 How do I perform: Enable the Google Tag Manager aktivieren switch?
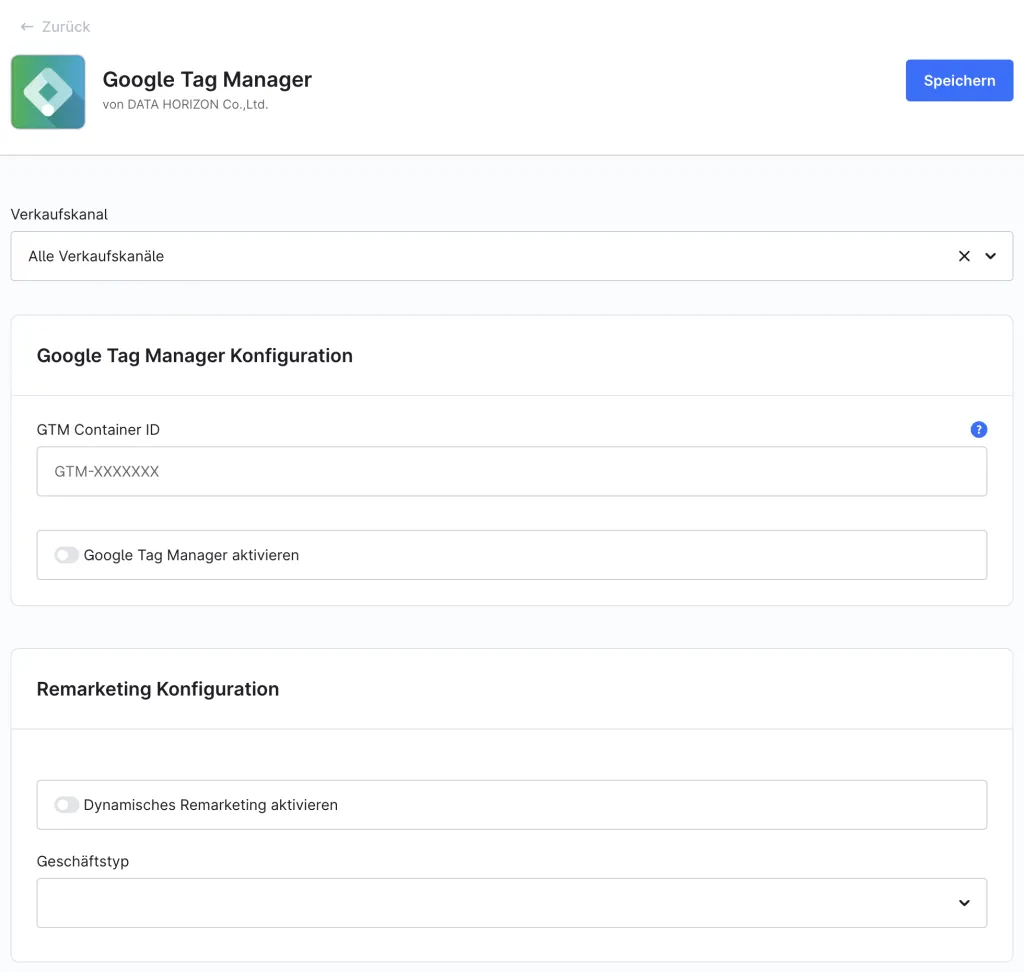tap(67, 555)
